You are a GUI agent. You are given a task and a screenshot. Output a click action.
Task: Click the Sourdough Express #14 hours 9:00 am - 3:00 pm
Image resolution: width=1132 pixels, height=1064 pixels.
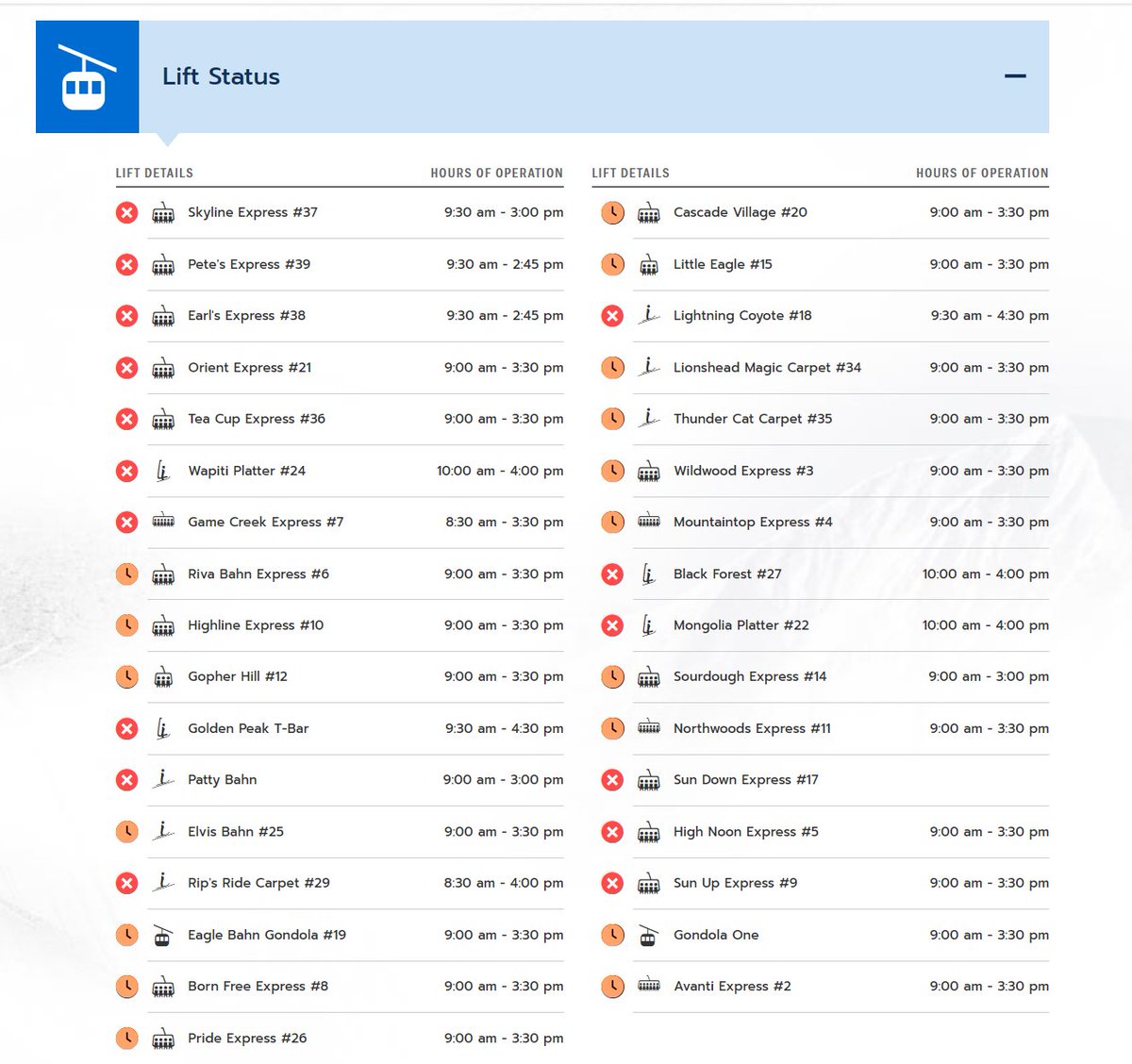click(x=989, y=676)
